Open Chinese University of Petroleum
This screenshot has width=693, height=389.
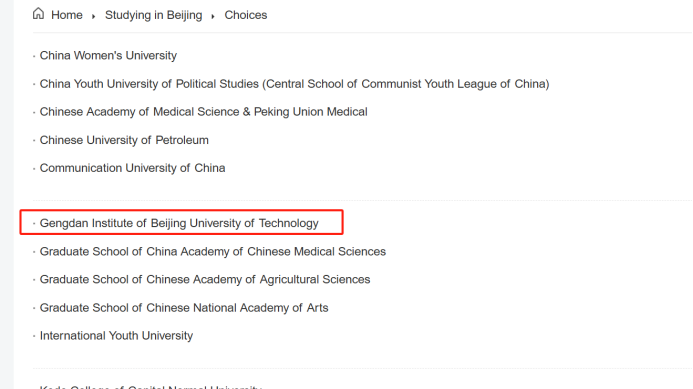coord(124,140)
